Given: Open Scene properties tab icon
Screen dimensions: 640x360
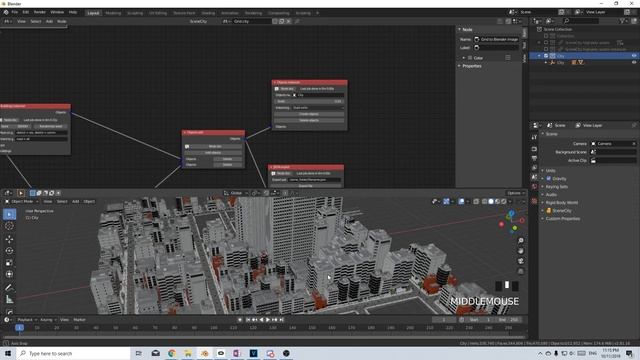Looking at the screenshot, I should (534, 177).
